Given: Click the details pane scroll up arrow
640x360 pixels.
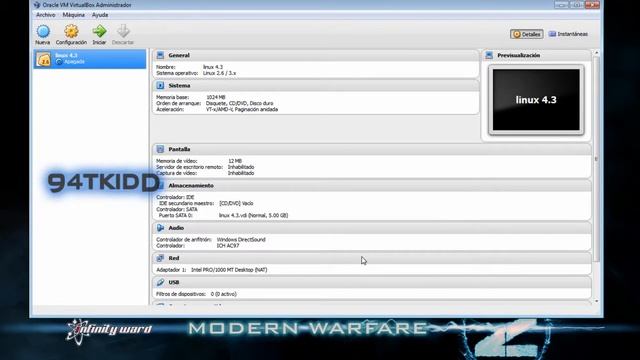Looking at the screenshot, I should [596, 53].
